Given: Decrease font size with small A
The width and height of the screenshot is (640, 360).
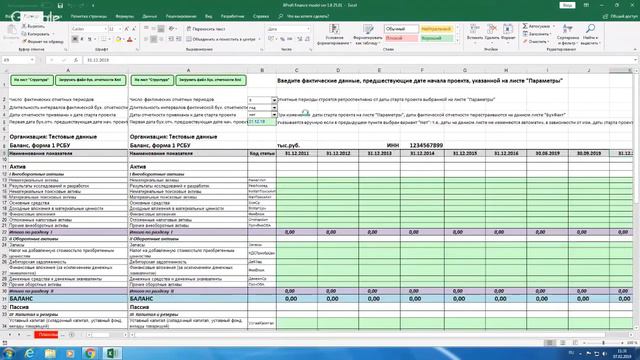Looking at the screenshot, I should [134, 29].
